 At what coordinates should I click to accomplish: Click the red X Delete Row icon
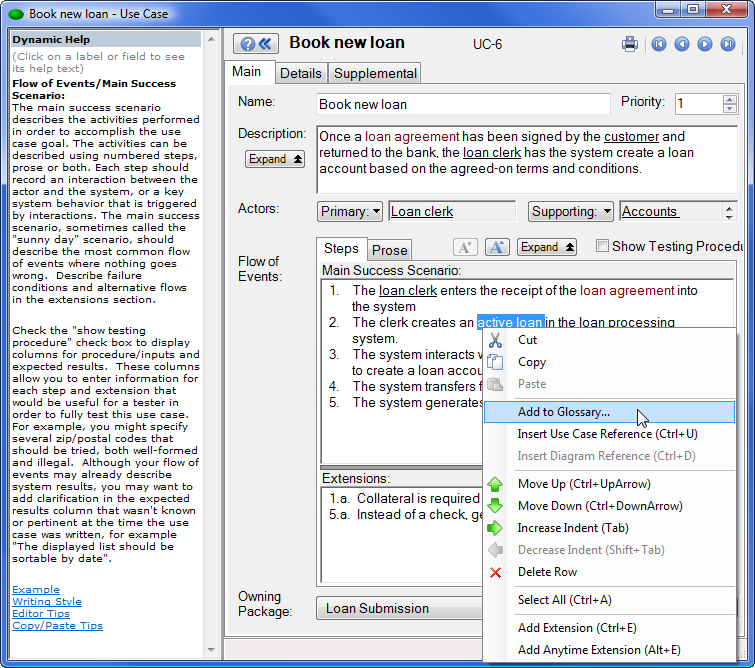(495, 572)
